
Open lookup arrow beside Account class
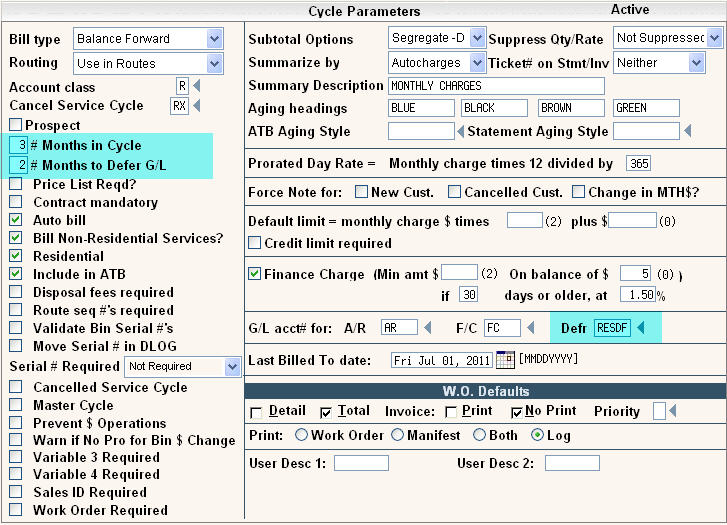197,86
